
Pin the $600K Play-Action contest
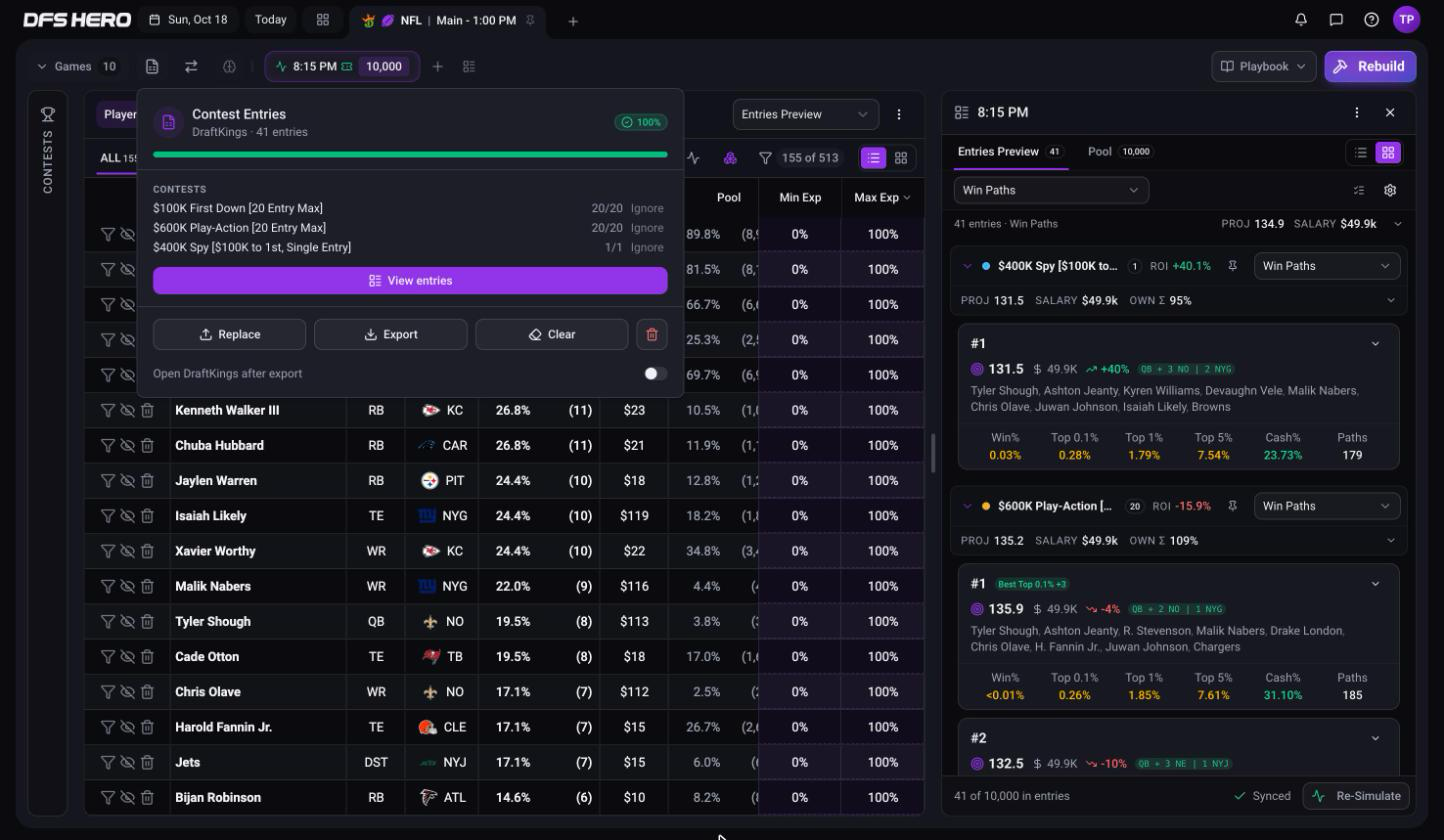coord(1233,506)
